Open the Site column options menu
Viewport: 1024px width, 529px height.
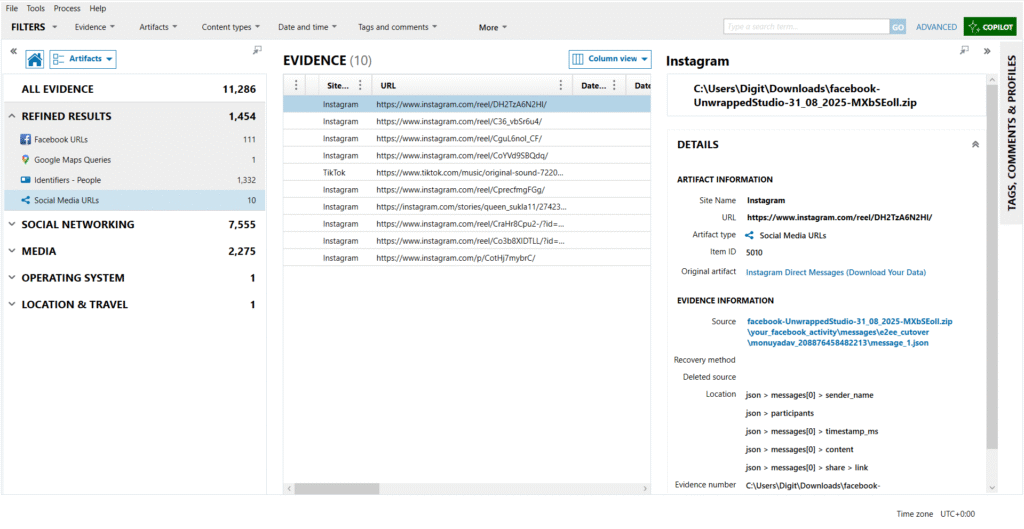pos(360,85)
